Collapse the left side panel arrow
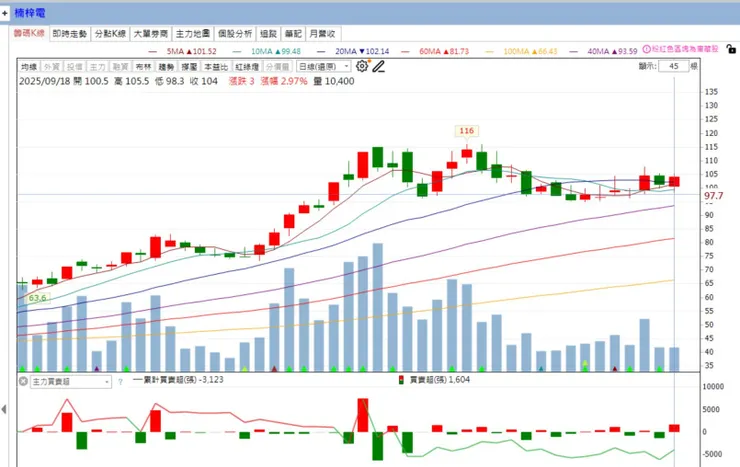The height and width of the screenshot is (467, 740). pyautogui.click(x=4, y=409)
